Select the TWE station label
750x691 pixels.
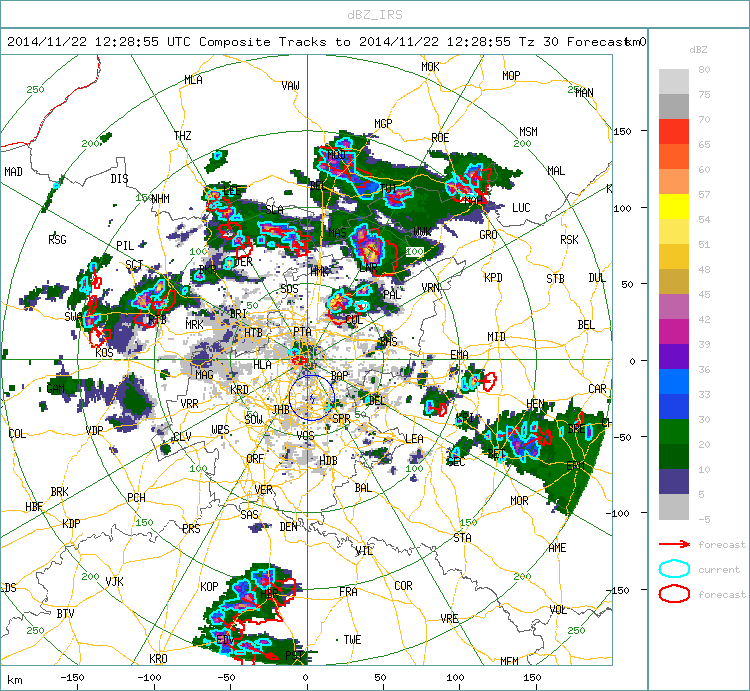click(353, 640)
